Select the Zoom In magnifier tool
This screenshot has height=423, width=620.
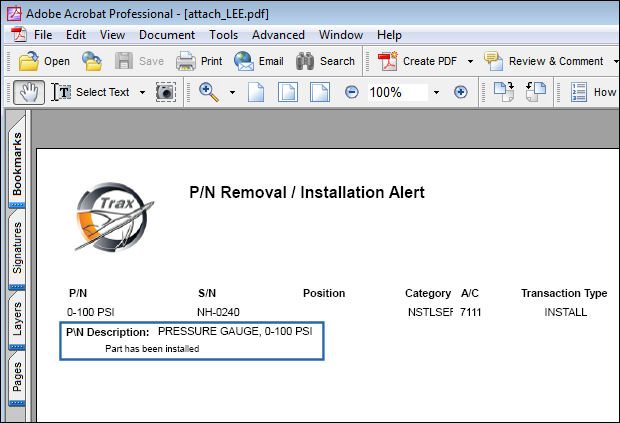(x=209, y=93)
